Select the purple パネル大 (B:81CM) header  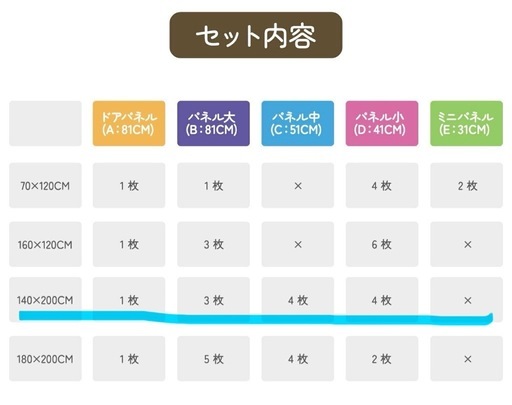pyautogui.click(x=213, y=123)
